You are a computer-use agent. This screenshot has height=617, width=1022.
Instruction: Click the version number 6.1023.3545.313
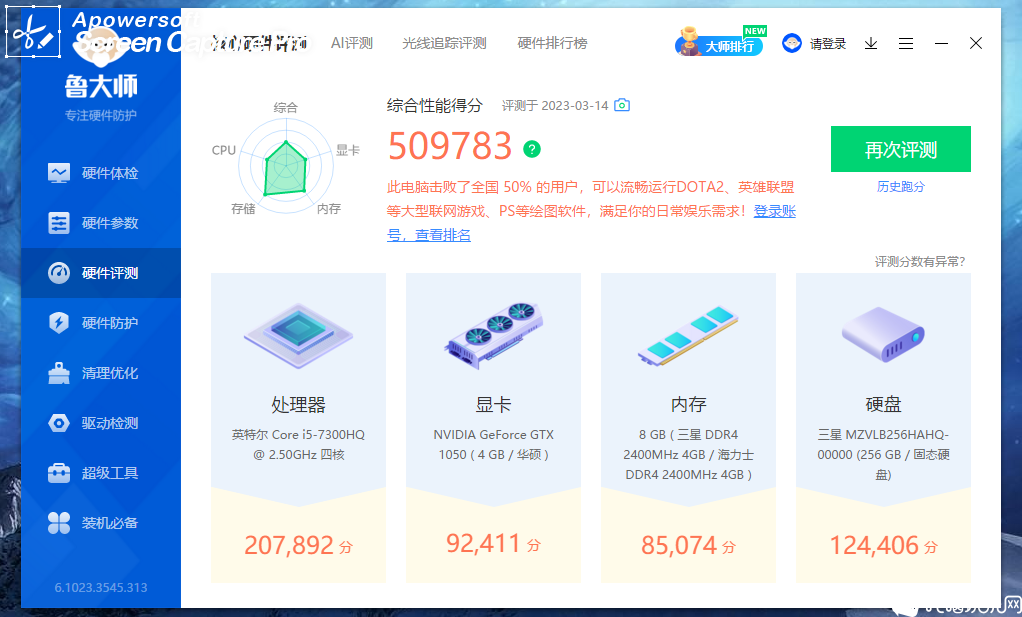coord(101,588)
